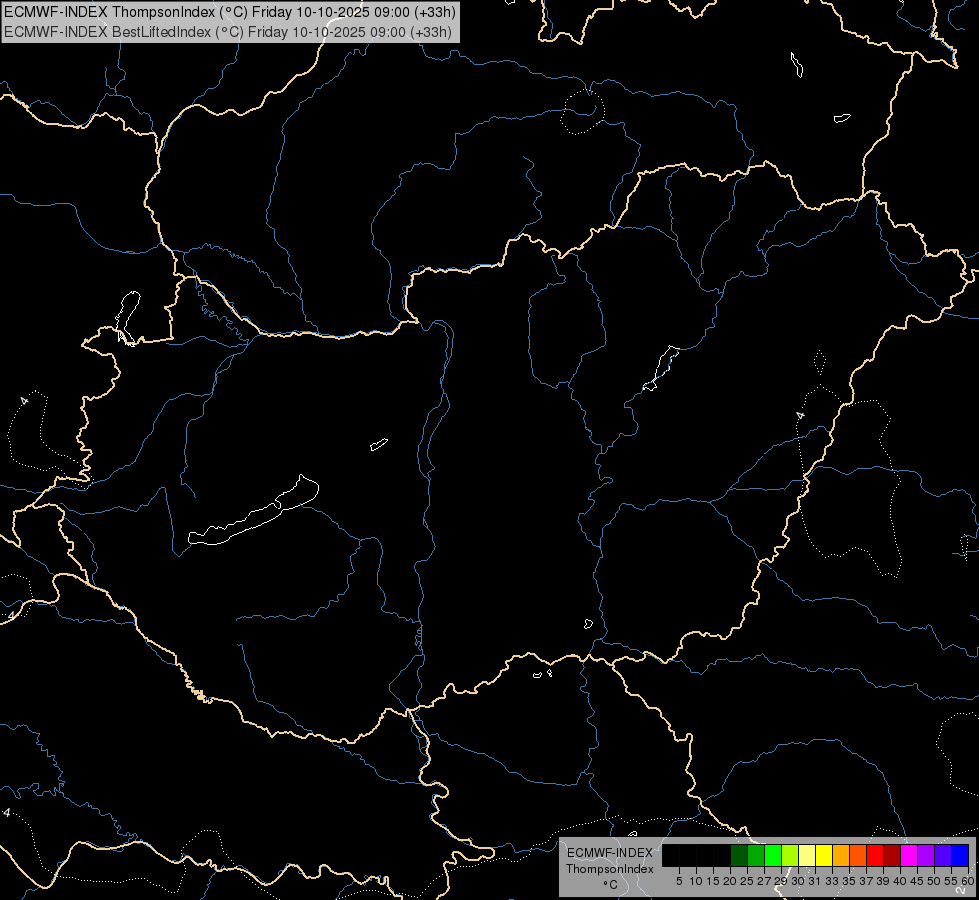The image size is (979, 900).
Task: Click the legend tick value 27
Action: click(764, 881)
